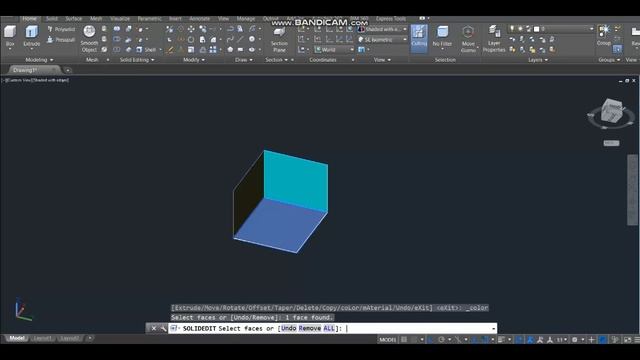
Task: Expand the Solid Editing panel dropdown
Action: tap(137, 60)
